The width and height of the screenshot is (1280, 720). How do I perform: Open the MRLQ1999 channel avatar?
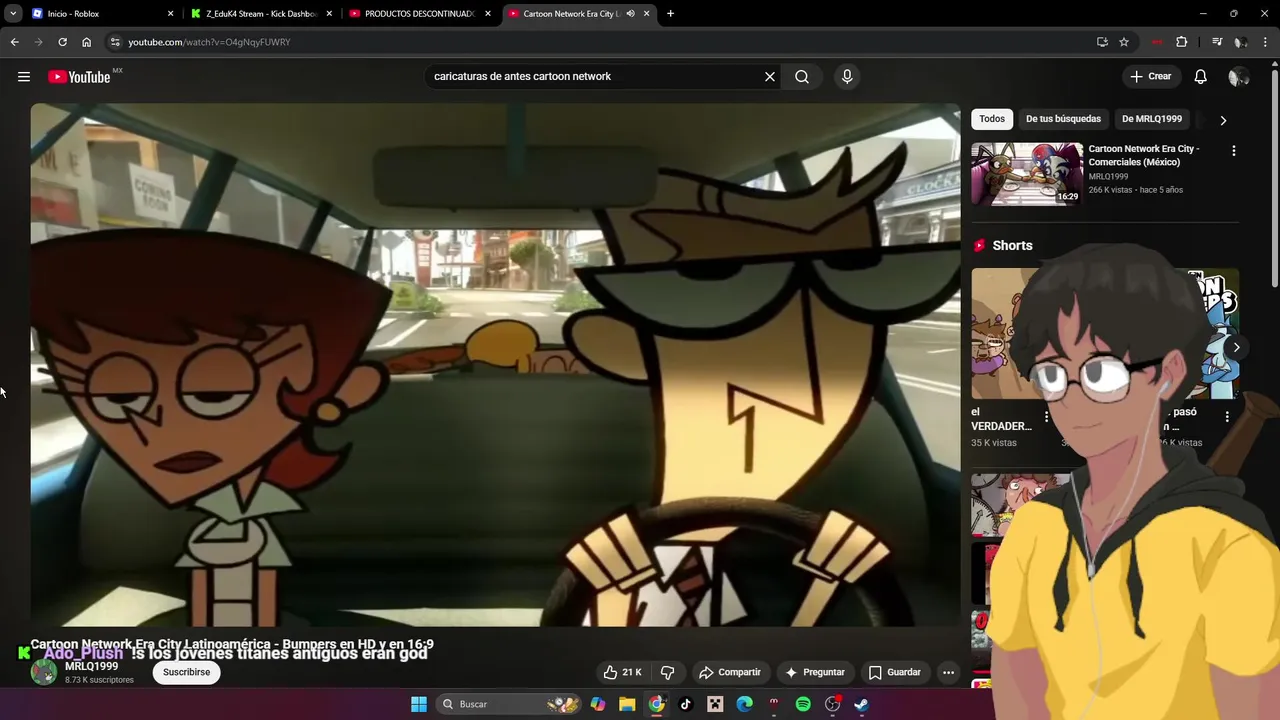click(x=44, y=672)
